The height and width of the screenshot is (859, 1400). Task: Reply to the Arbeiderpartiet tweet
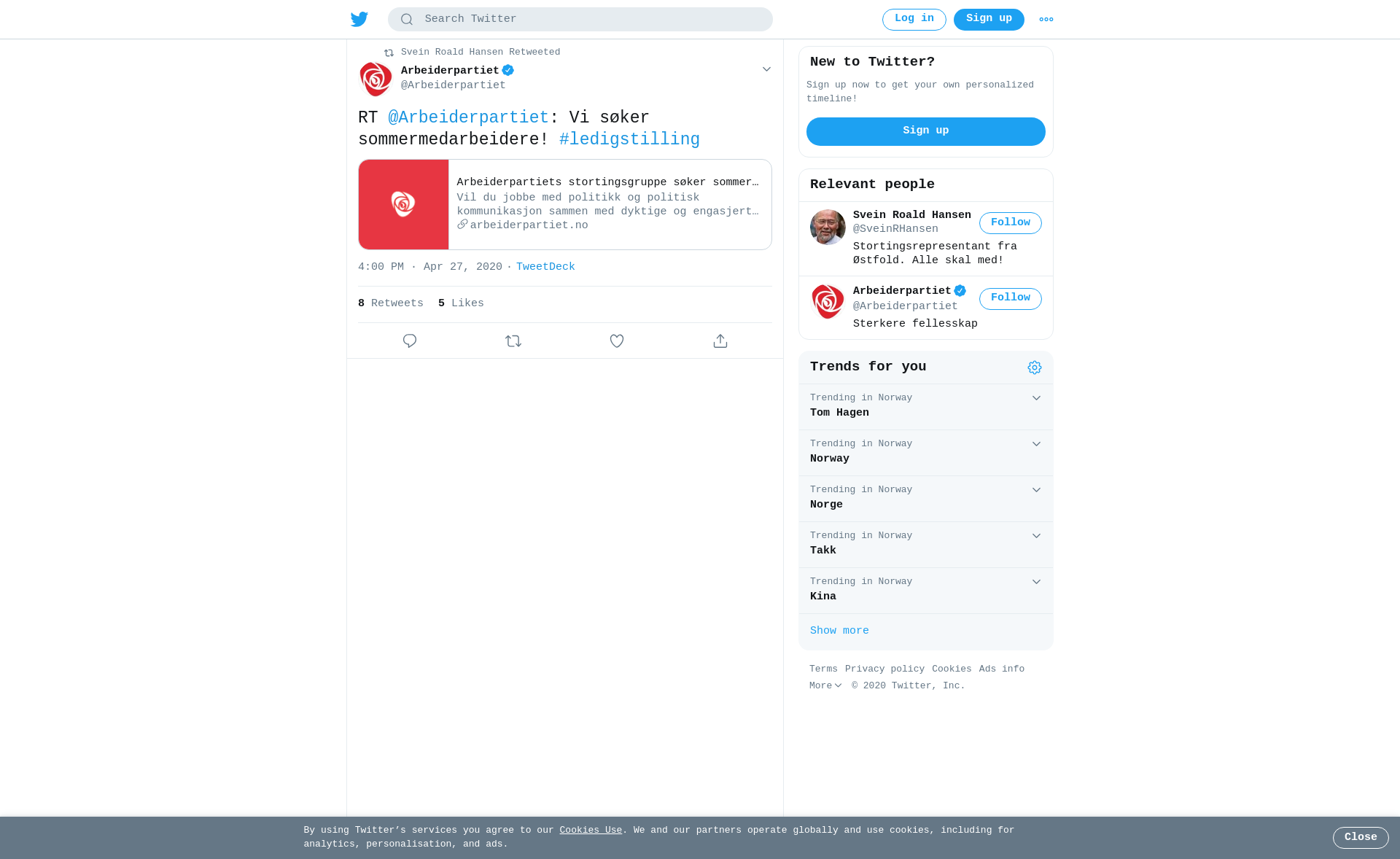(410, 341)
